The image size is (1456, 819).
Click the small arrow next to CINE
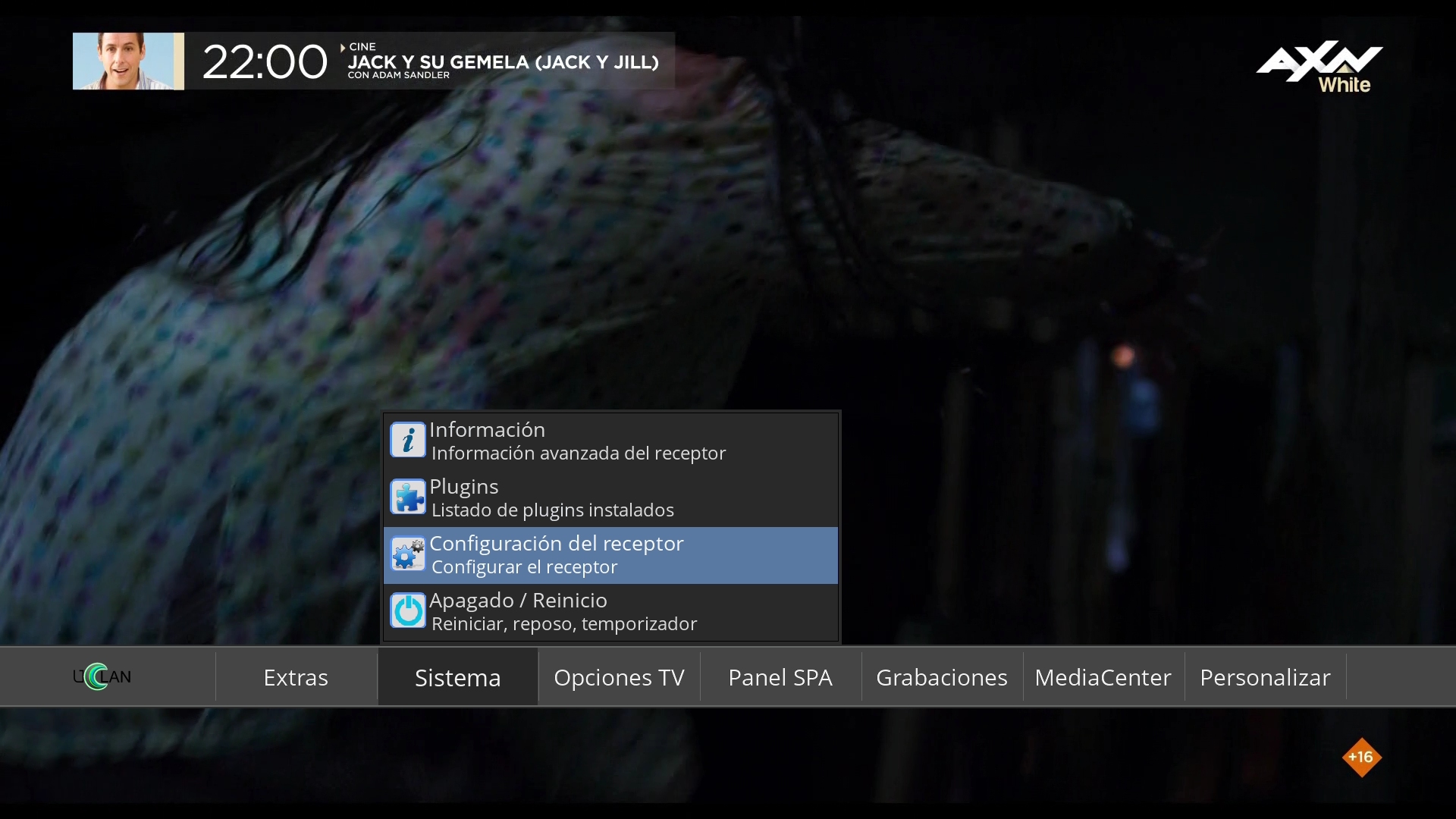pos(343,47)
